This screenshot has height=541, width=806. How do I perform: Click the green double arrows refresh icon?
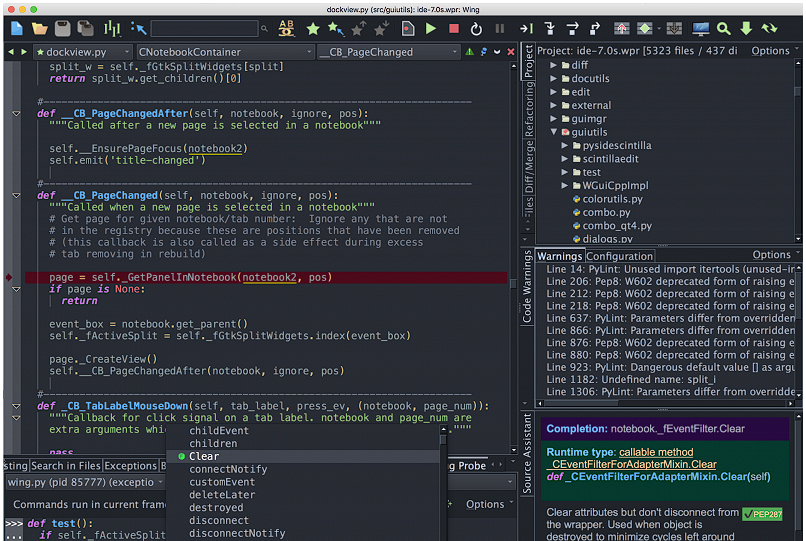click(769, 29)
